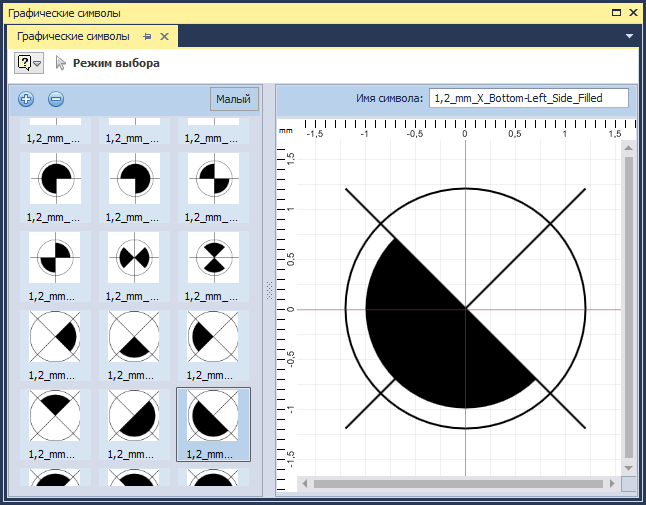Select the Графические символы tab
The width and height of the screenshot is (646, 505).
pos(73,36)
